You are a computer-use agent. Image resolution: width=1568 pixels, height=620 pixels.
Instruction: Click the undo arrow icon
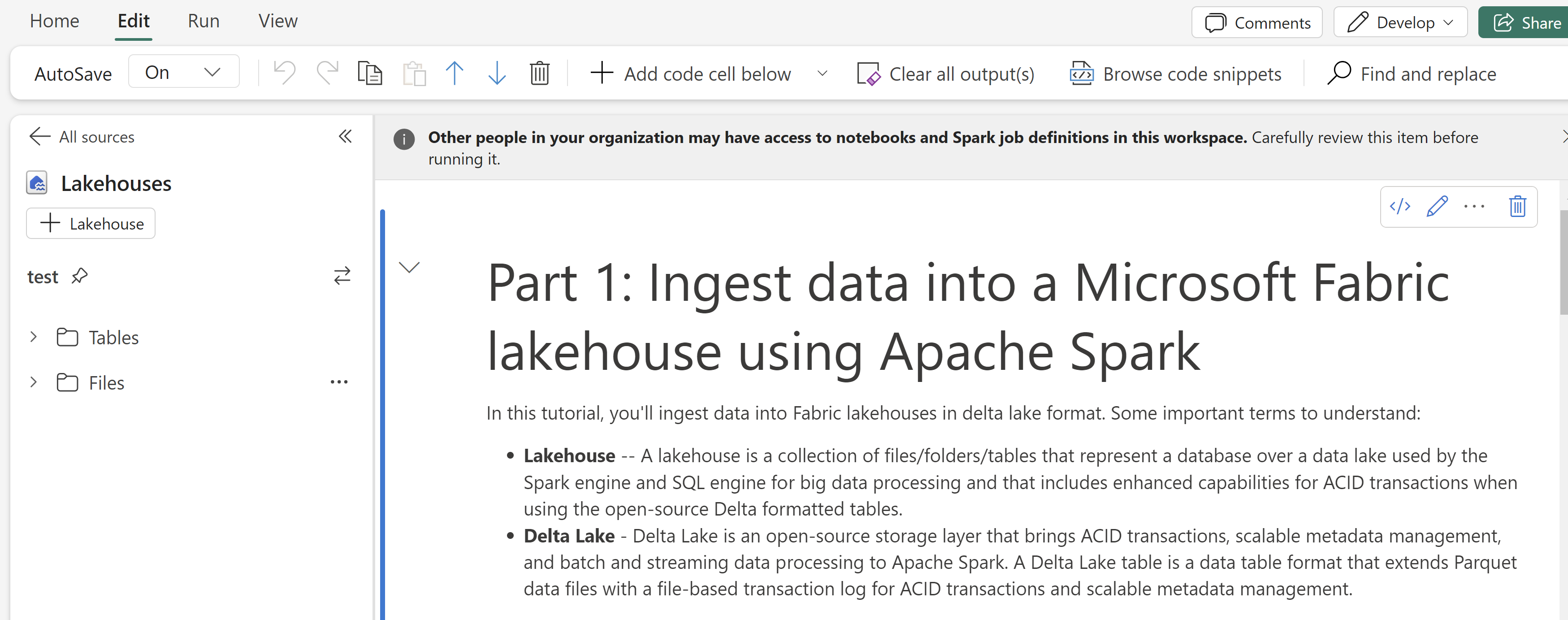coord(284,73)
